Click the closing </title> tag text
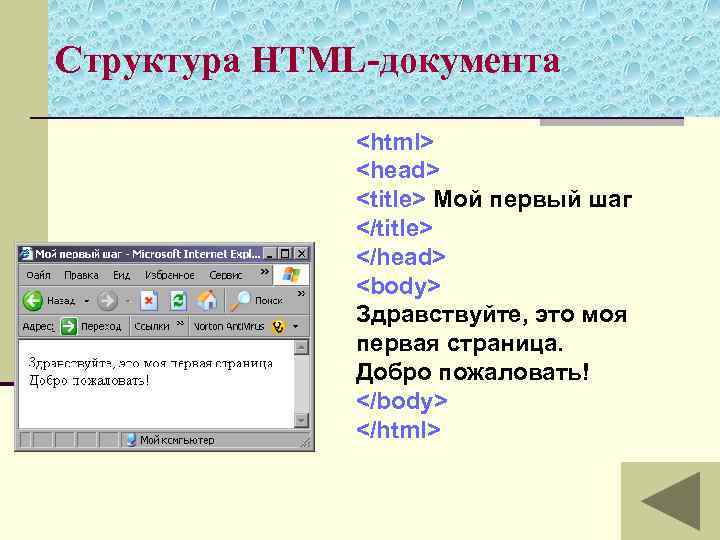The height and width of the screenshot is (540, 720). [x=394, y=228]
